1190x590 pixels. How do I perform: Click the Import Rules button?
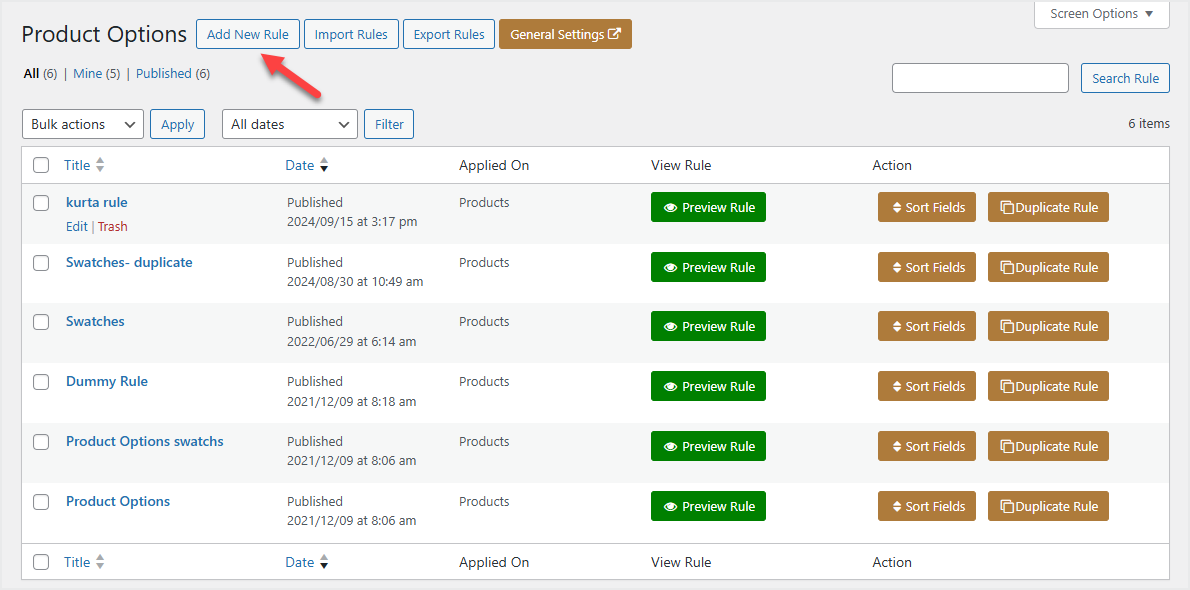coord(351,34)
